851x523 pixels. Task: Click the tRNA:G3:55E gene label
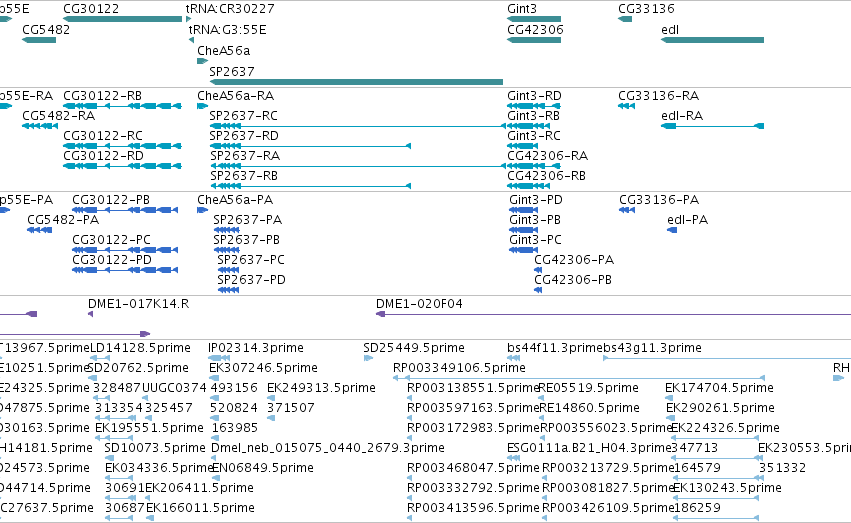click(227, 29)
